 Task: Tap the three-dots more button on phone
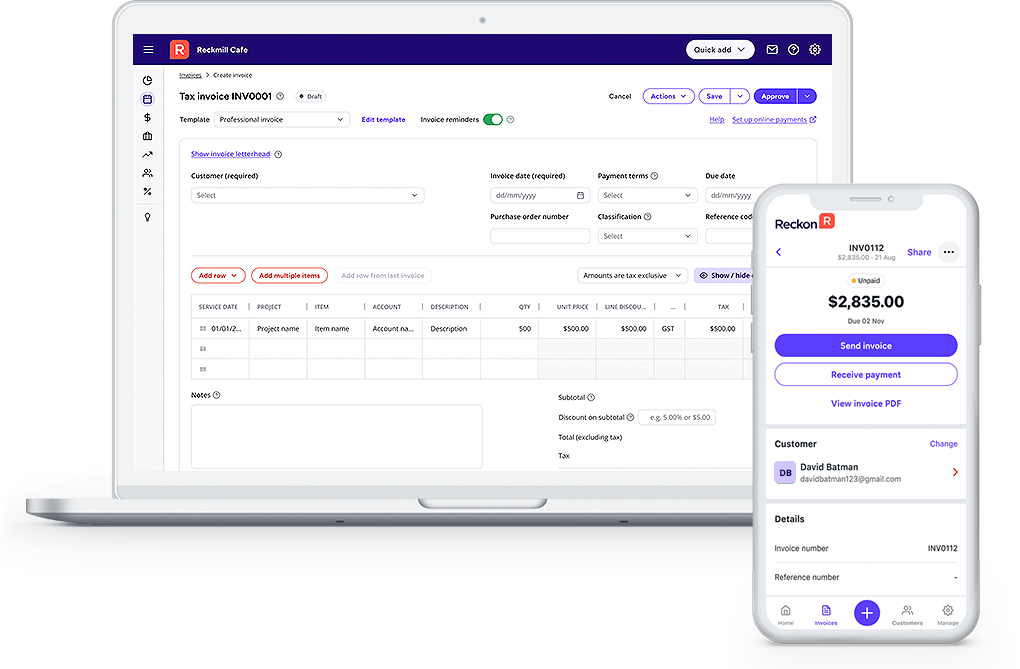(x=949, y=252)
